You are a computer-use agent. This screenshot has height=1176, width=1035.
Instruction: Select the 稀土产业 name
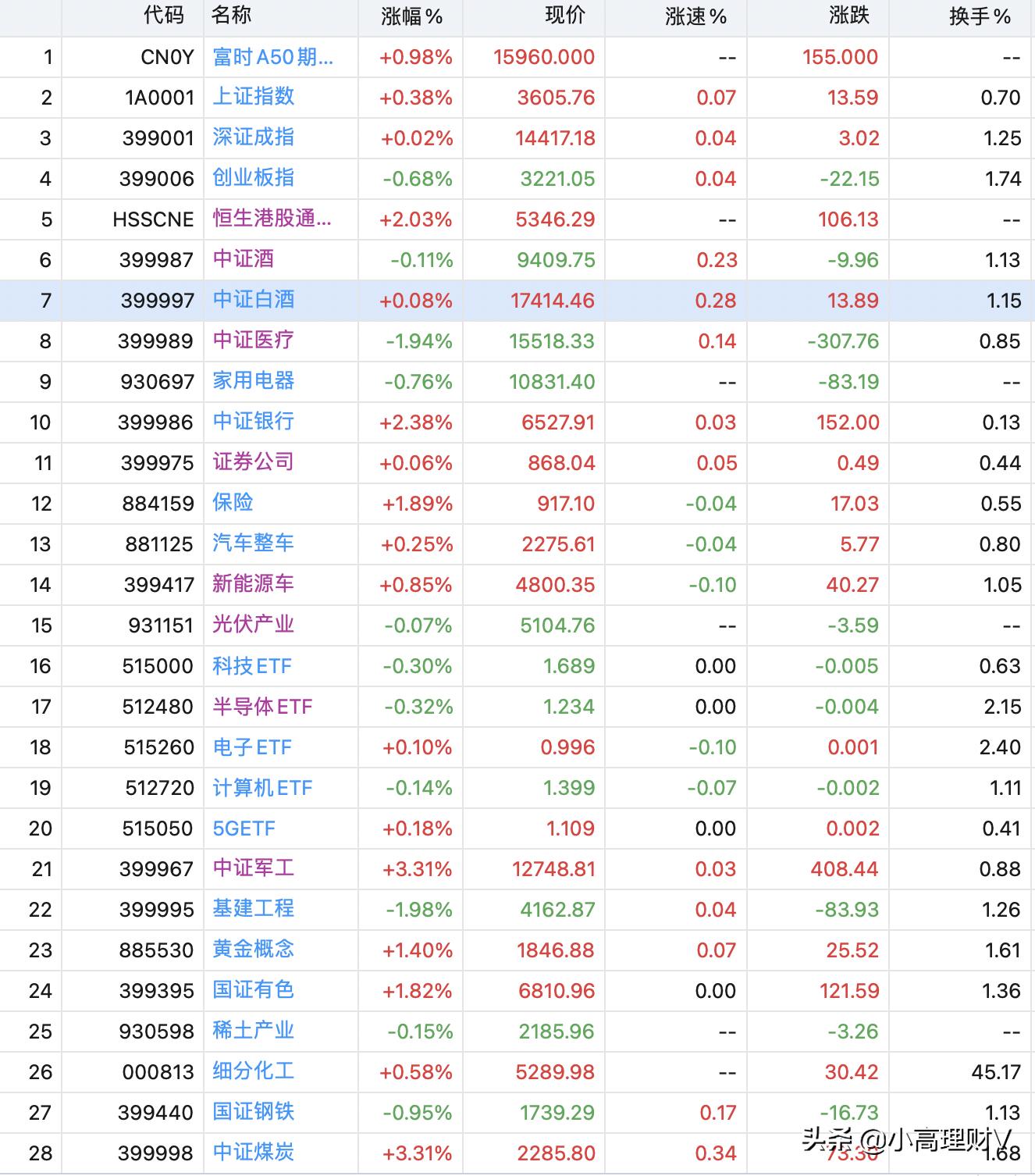coord(254,1031)
